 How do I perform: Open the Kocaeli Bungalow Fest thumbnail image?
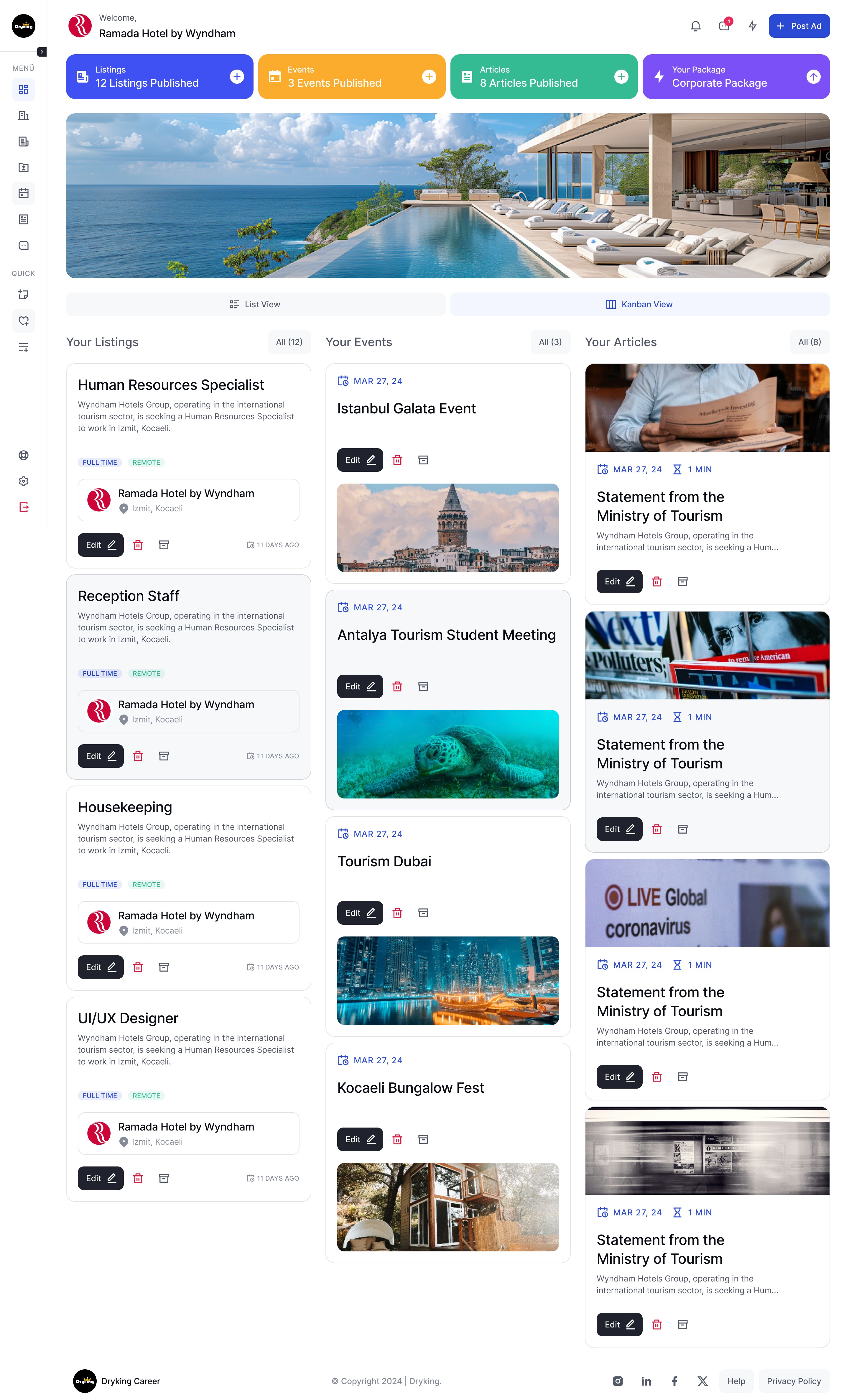(x=447, y=1207)
